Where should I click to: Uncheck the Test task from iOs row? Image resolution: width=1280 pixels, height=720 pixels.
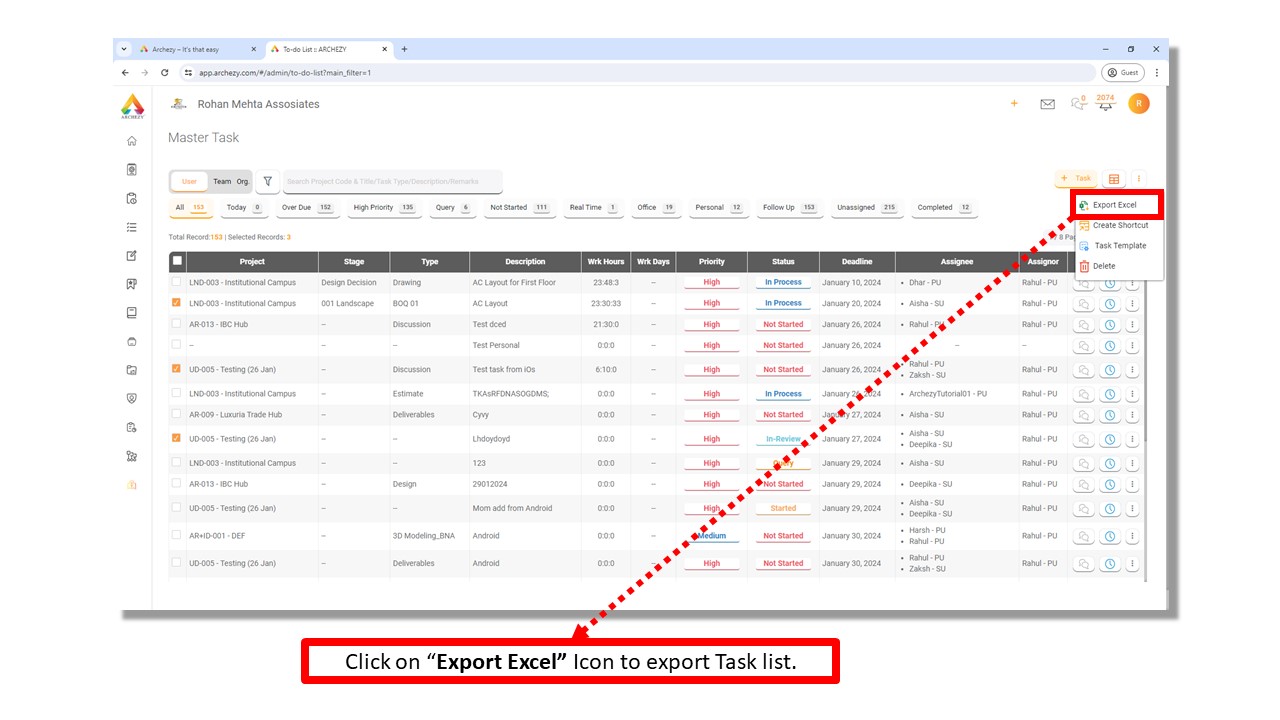pos(177,368)
